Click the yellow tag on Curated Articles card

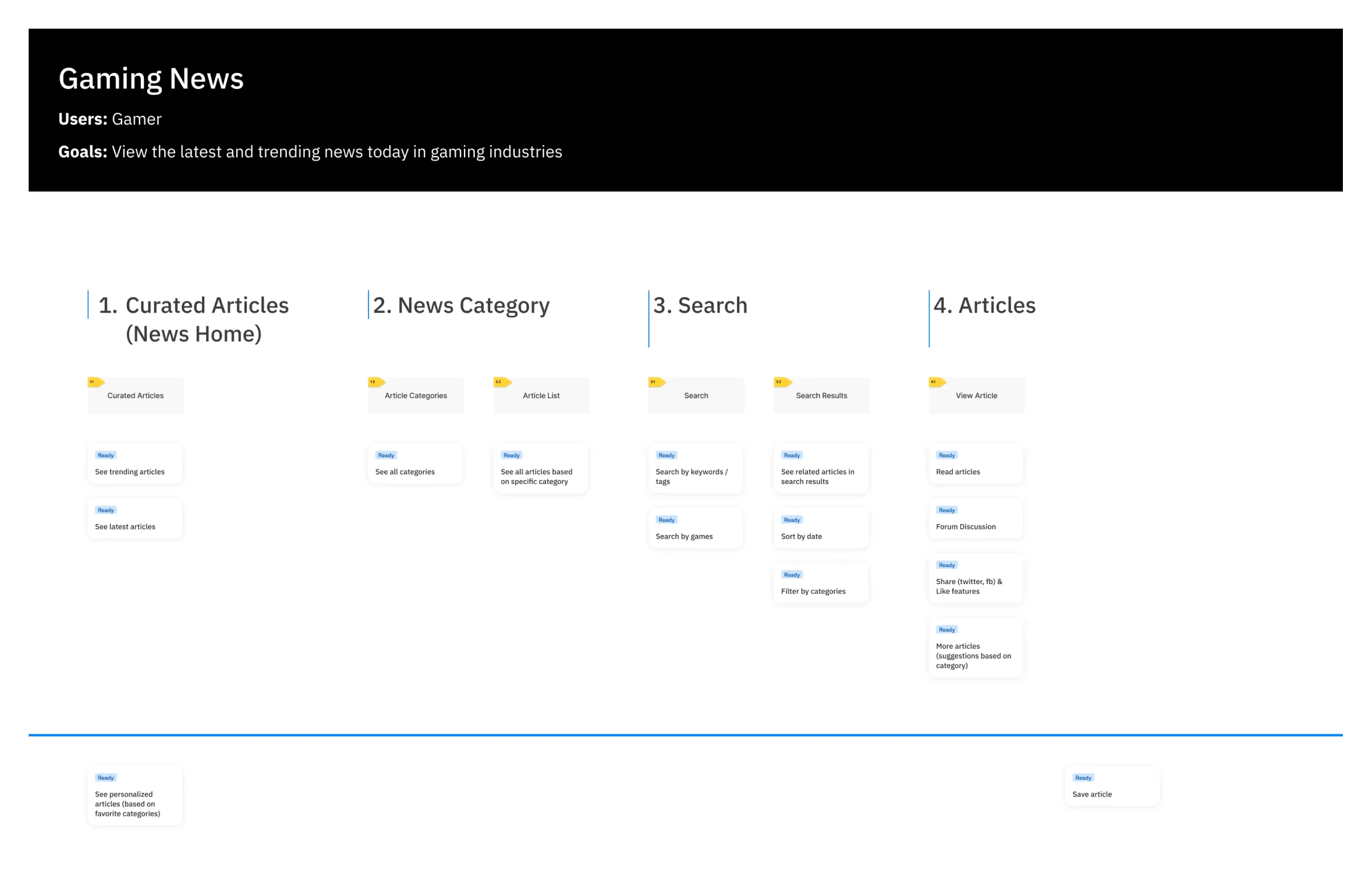click(x=96, y=382)
